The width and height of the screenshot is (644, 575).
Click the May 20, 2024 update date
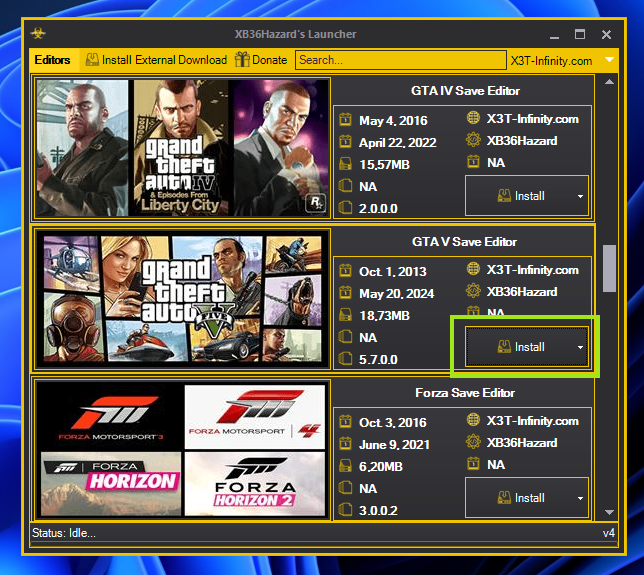396,294
